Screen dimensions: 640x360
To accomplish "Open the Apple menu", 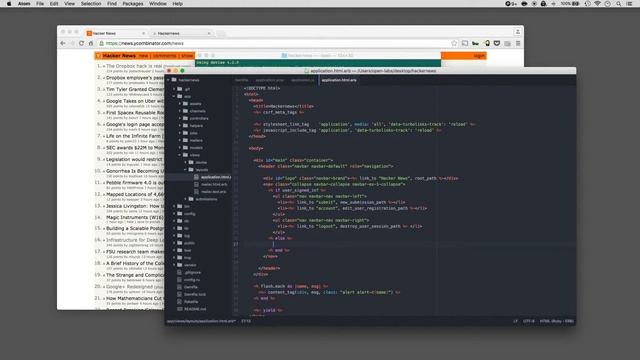I will [9, 4].
